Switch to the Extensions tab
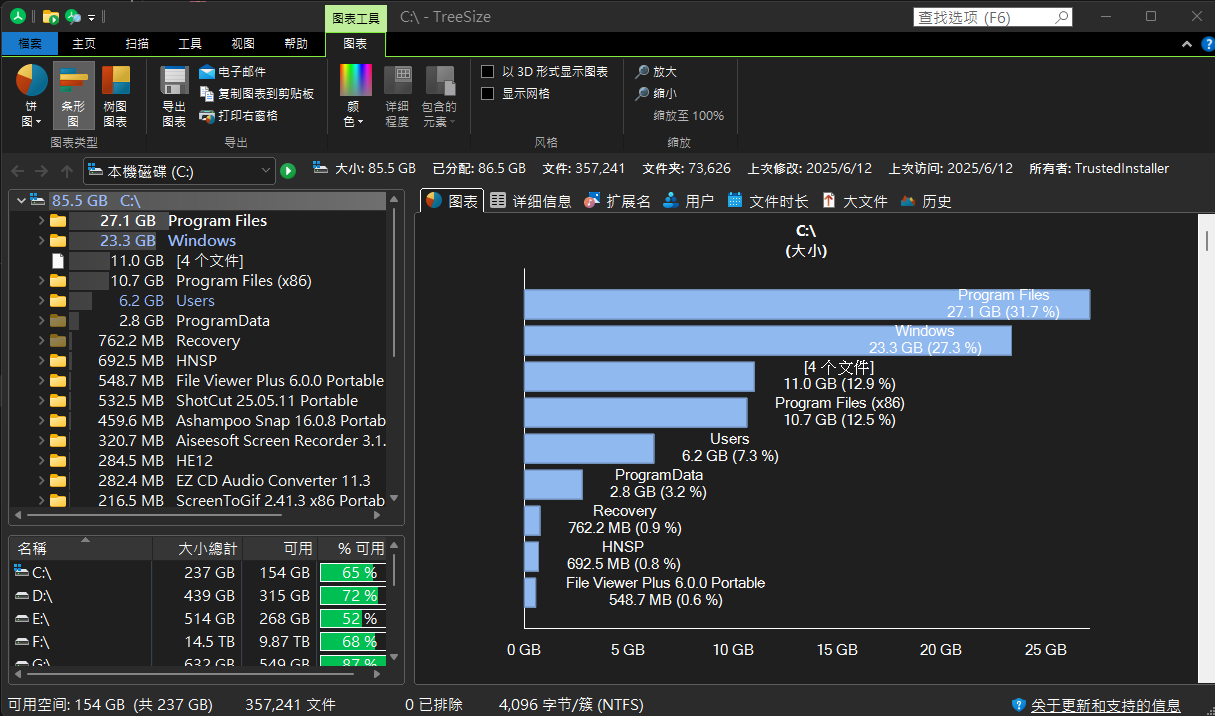1215x716 pixels. coord(617,201)
